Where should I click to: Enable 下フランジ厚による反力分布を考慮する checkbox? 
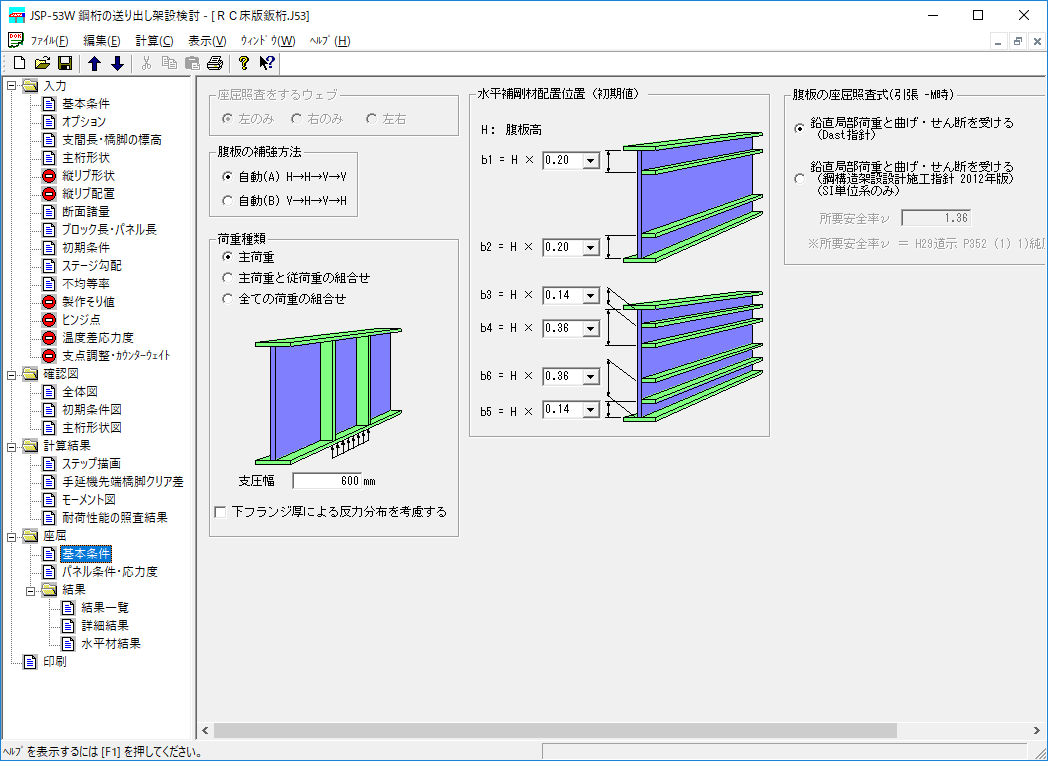221,512
